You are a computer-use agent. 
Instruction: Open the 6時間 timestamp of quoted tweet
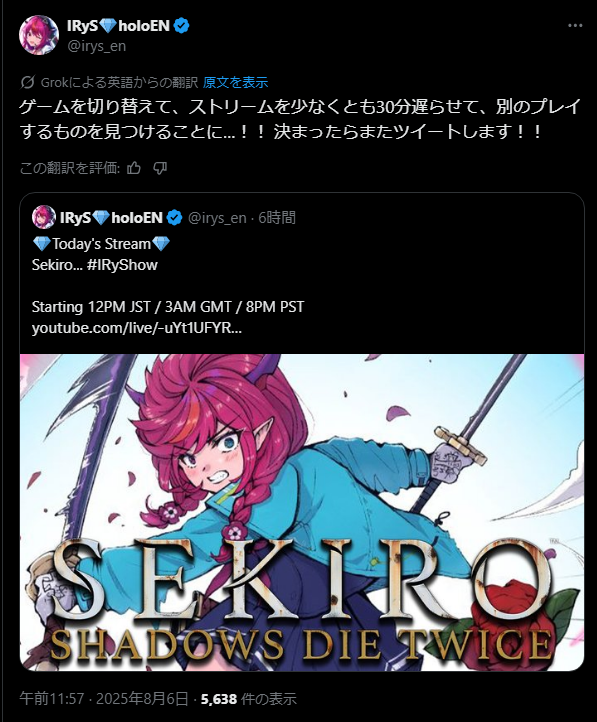(x=277, y=217)
